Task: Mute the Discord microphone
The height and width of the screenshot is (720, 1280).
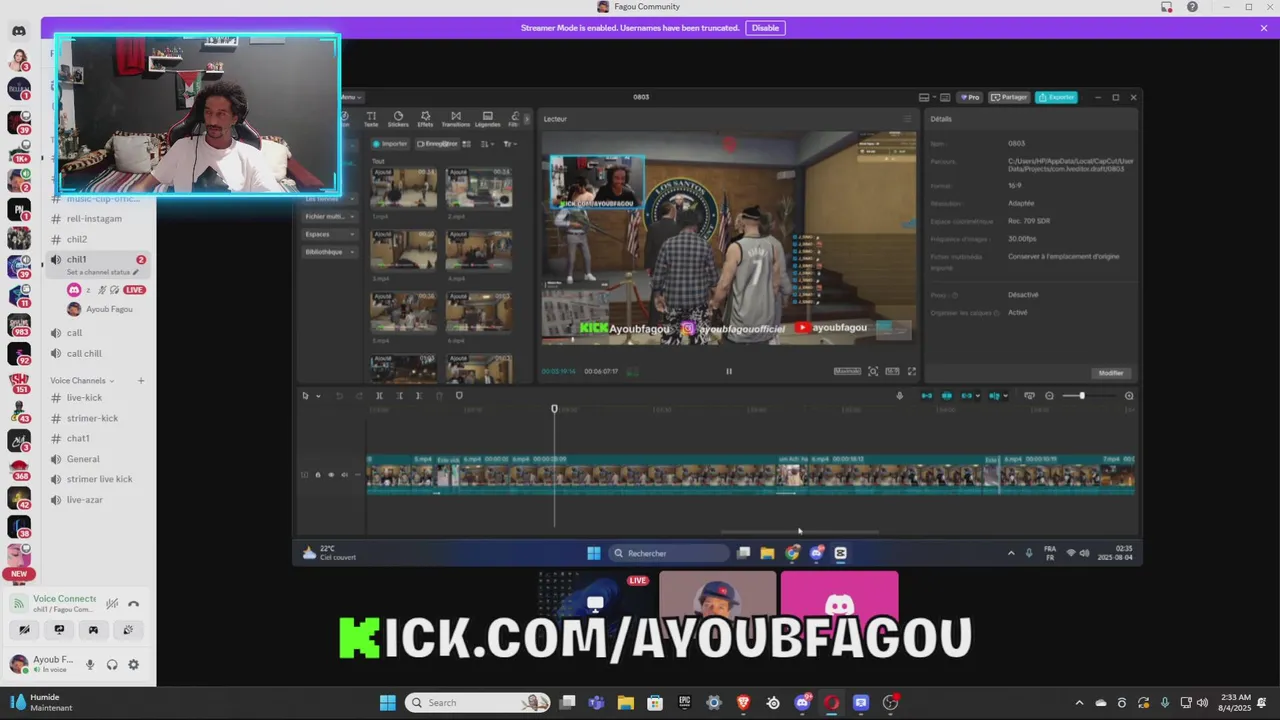Action: 90,665
